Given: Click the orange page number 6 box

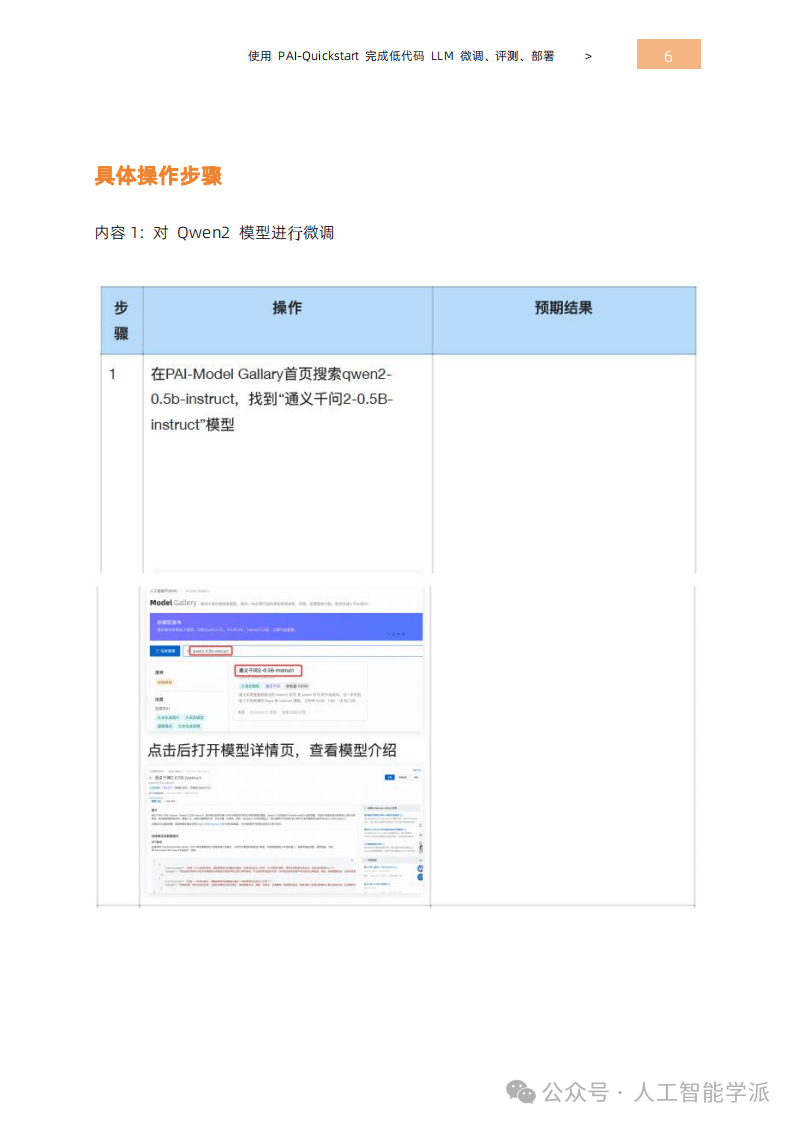Looking at the screenshot, I should (x=668, y=54).
